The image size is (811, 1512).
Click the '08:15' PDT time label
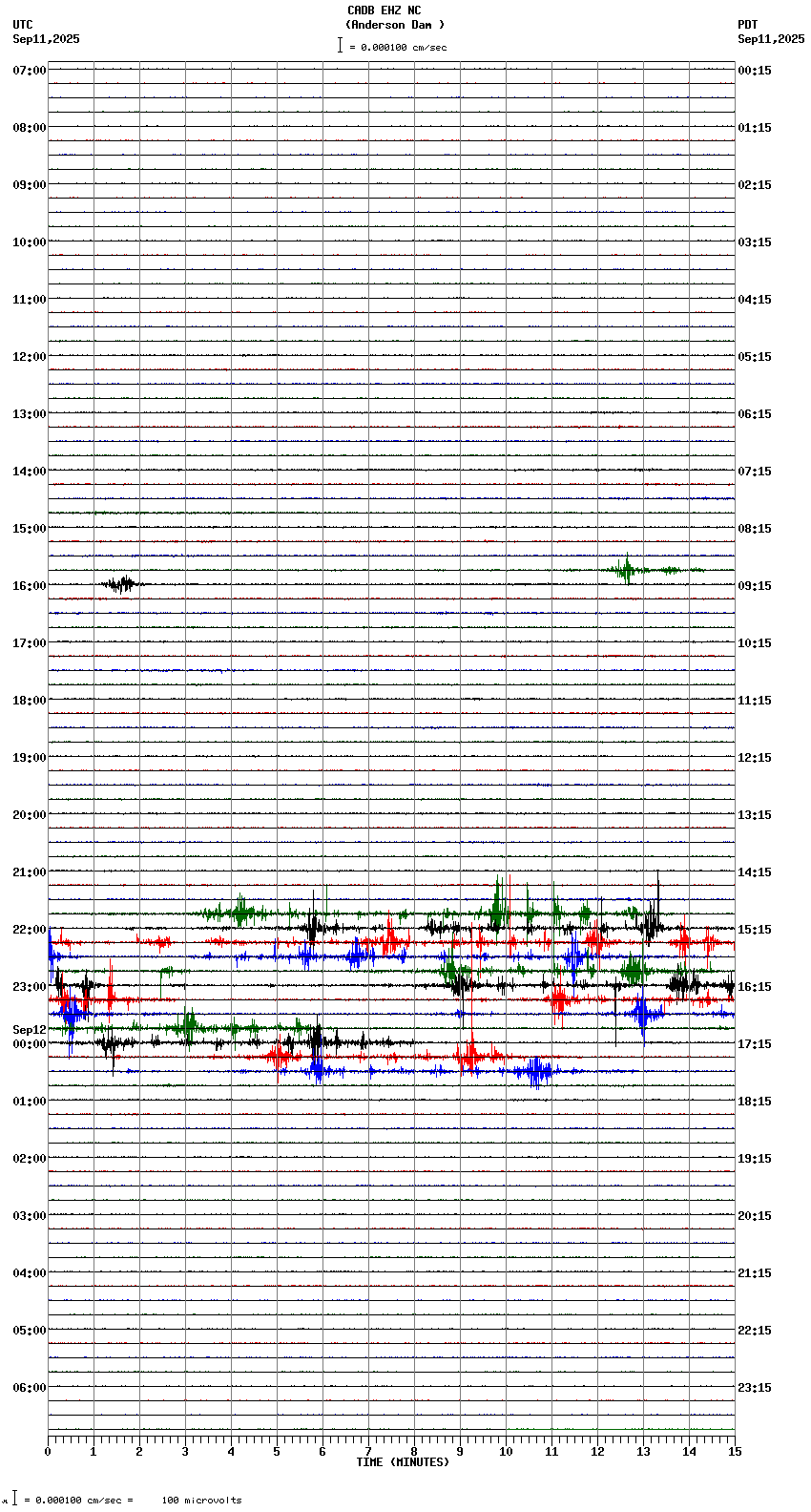(755, 529)
